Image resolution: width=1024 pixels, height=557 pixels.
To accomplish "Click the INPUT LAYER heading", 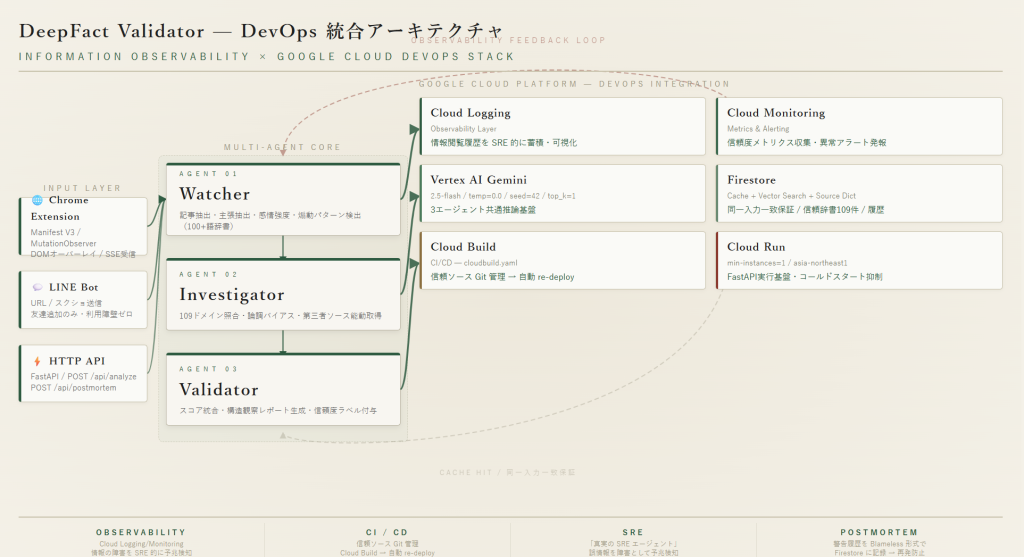I will pos(82,188).
